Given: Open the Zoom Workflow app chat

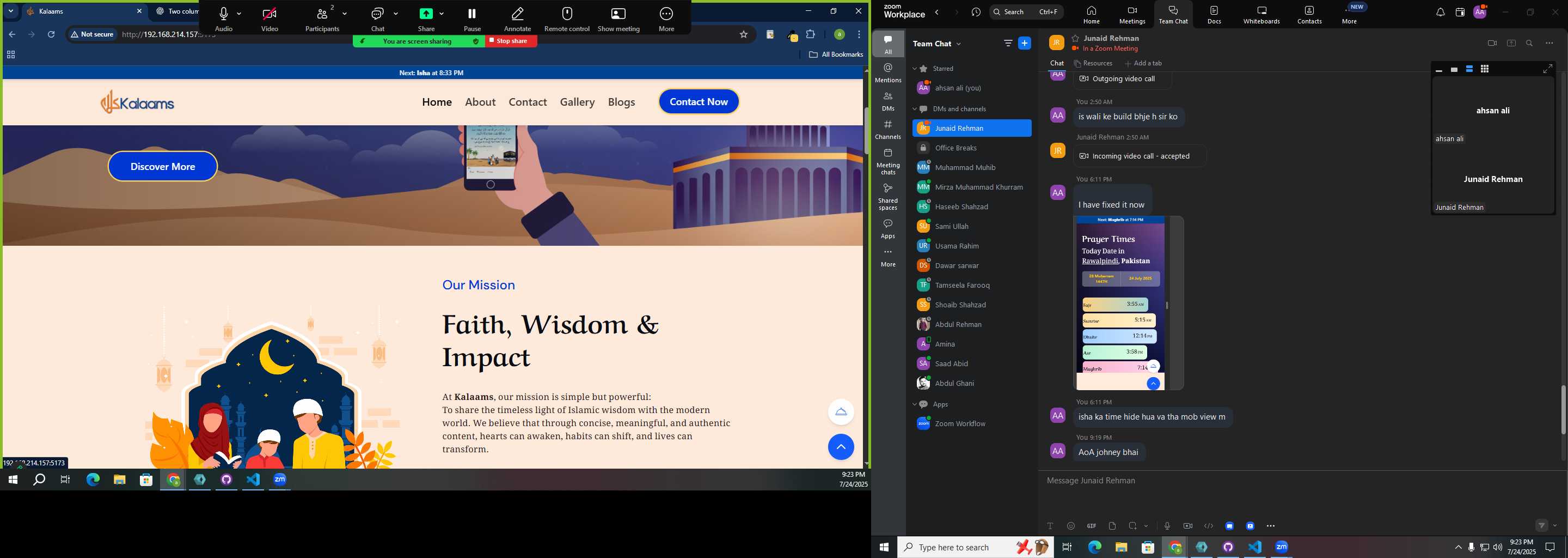Looking at the screenshot, I should pyautogui.click(x=971, y=423).
